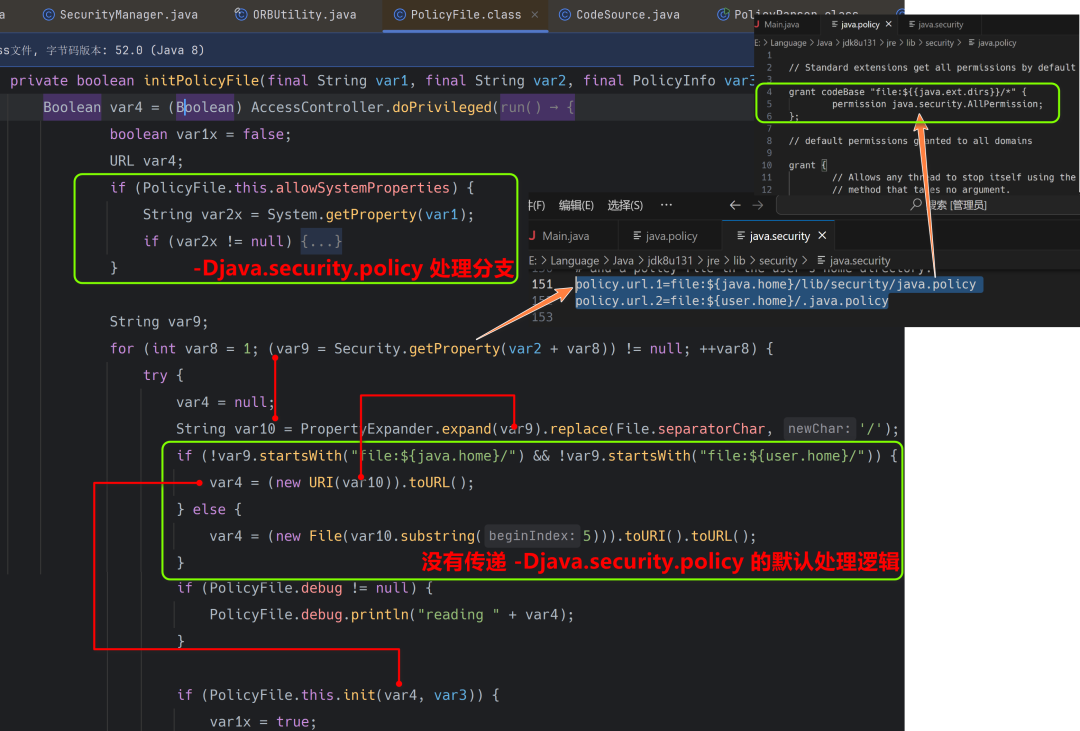Image resolution: width=1080 pixels, height=731 pixels.
Task: Click doPrivileged method call in code
Action: coord(442,107)
